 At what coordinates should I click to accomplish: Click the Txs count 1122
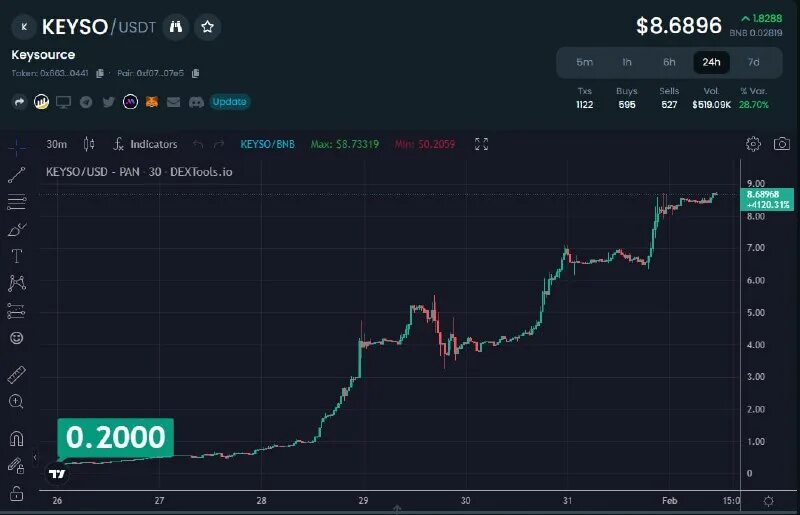pyautogui.click(x=585, y=105)
